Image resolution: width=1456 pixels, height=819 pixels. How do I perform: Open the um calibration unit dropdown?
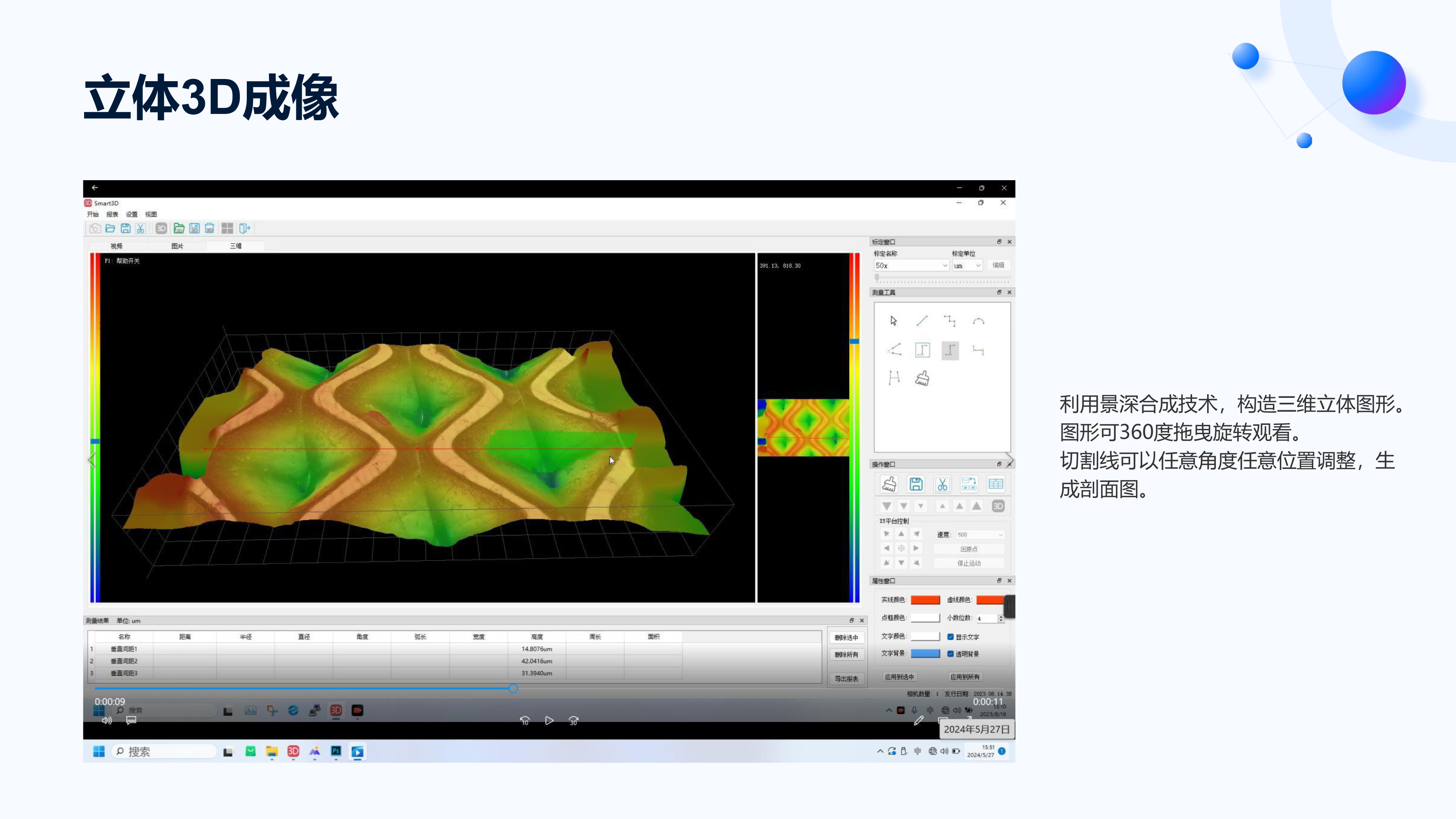(967, 266)
